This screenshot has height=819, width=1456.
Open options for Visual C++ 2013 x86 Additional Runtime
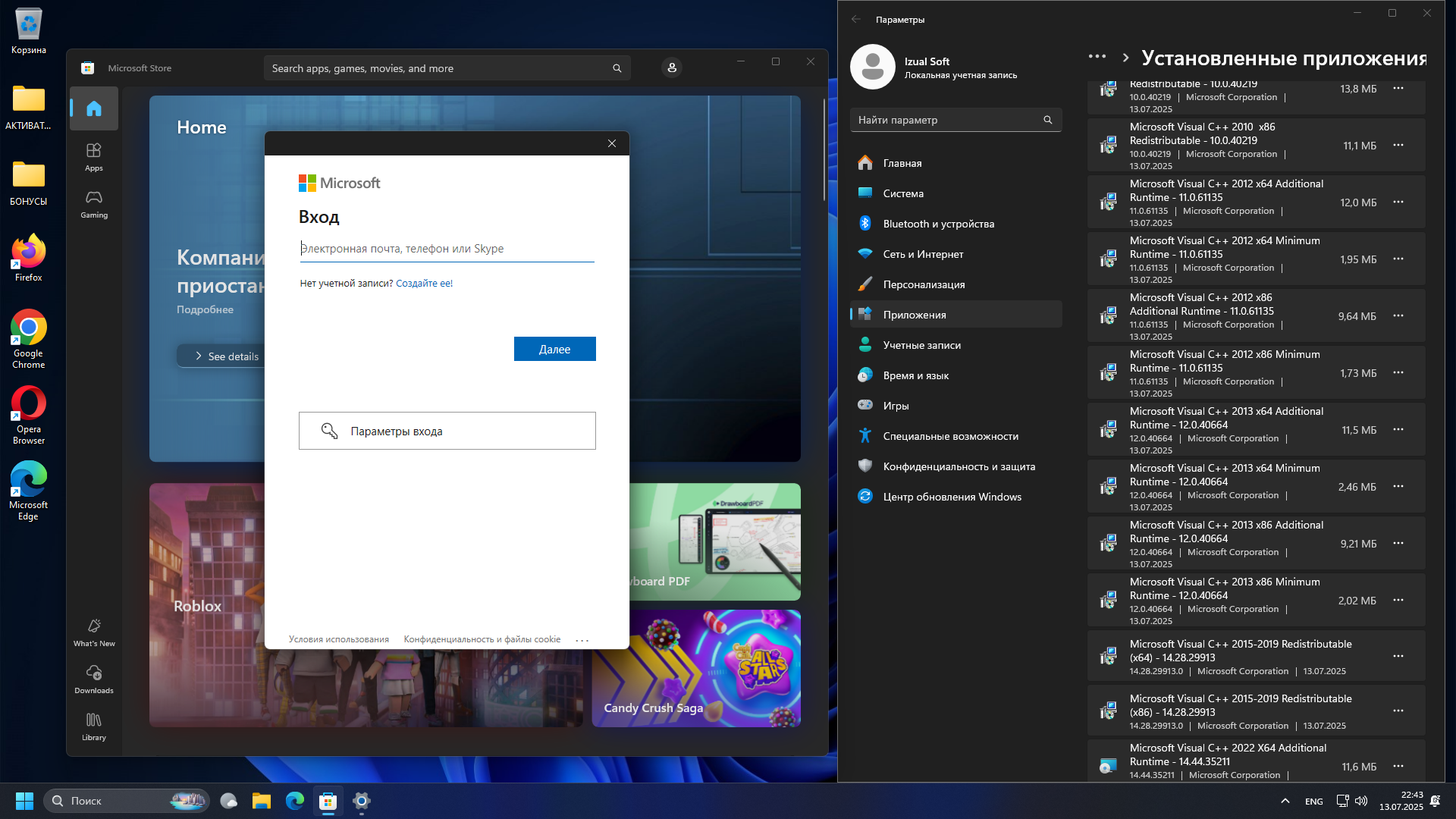click(x=1398, y=543)
